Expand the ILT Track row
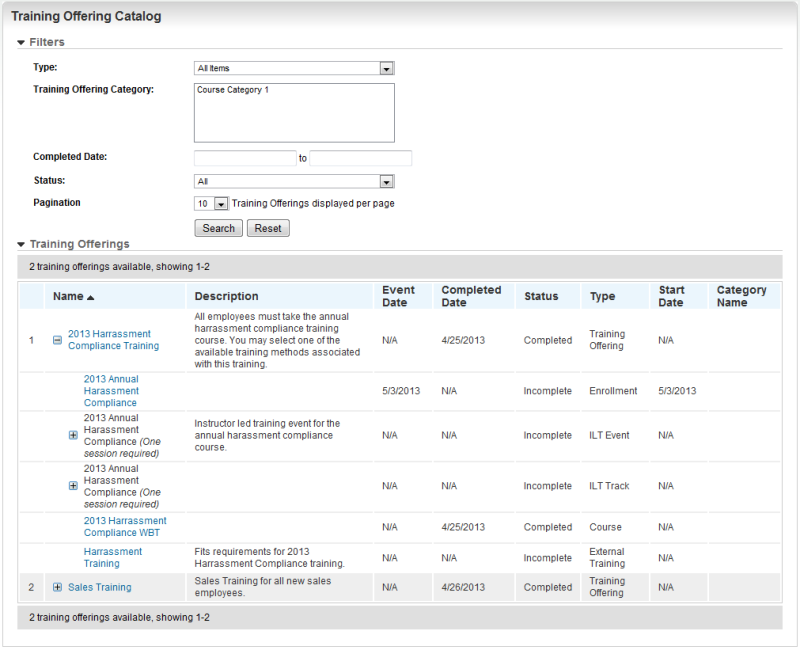This screenshot has height=650, width=800. pos(73,486)
